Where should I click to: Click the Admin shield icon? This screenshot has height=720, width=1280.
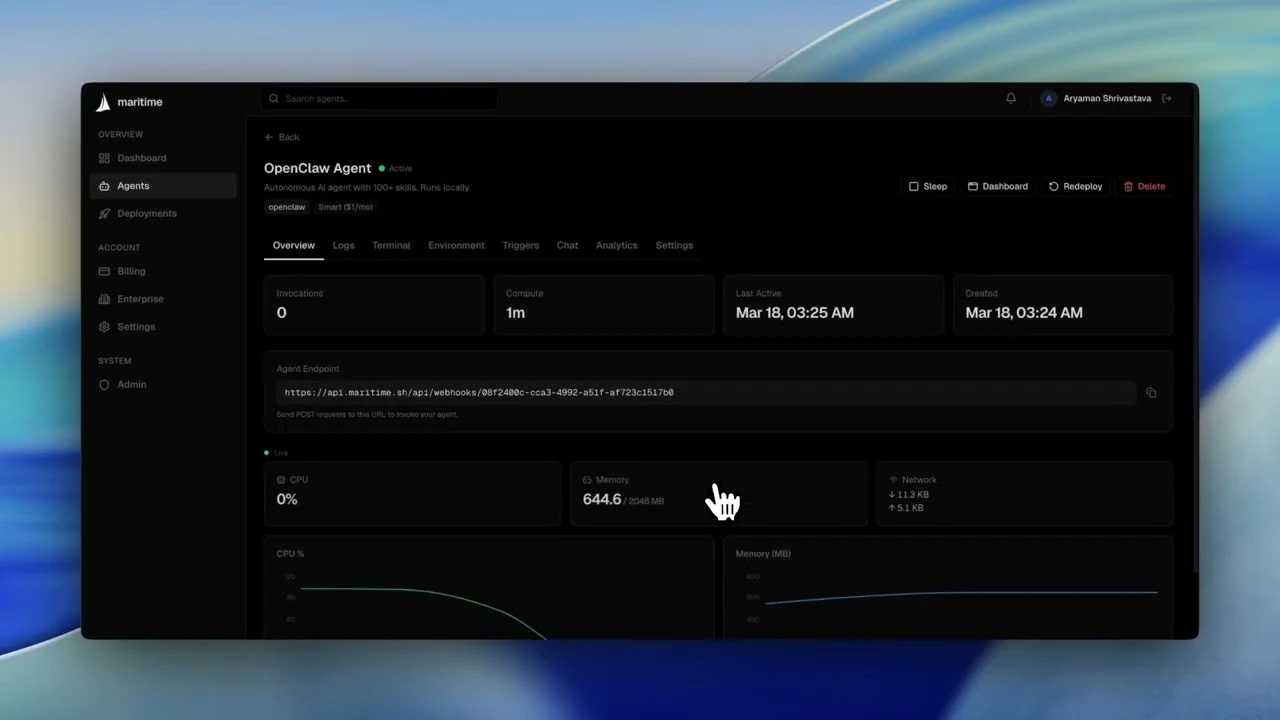point(104,385)
